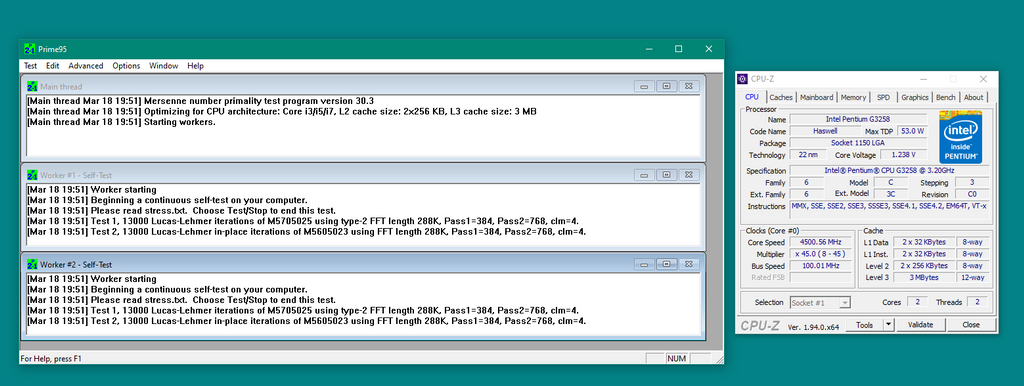Switch to the SPD tab in CPU-Z

[883, 97]
